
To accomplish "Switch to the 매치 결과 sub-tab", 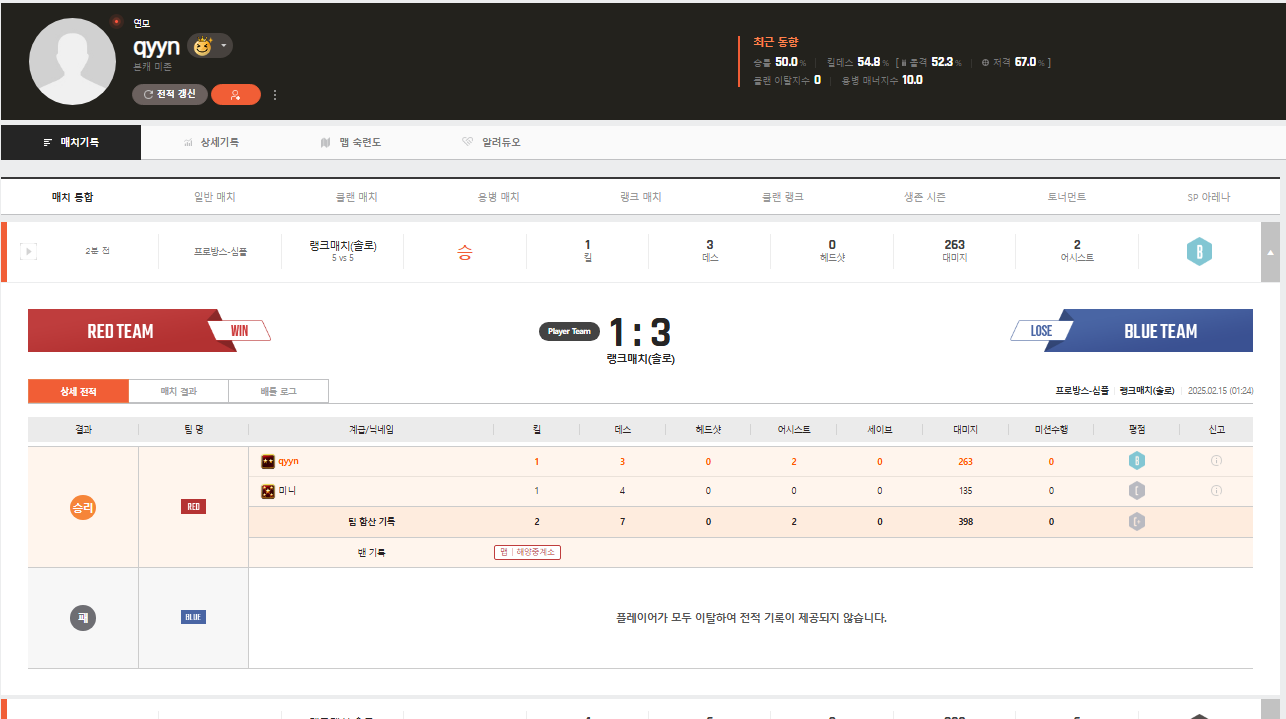I will tap(179, 391).
